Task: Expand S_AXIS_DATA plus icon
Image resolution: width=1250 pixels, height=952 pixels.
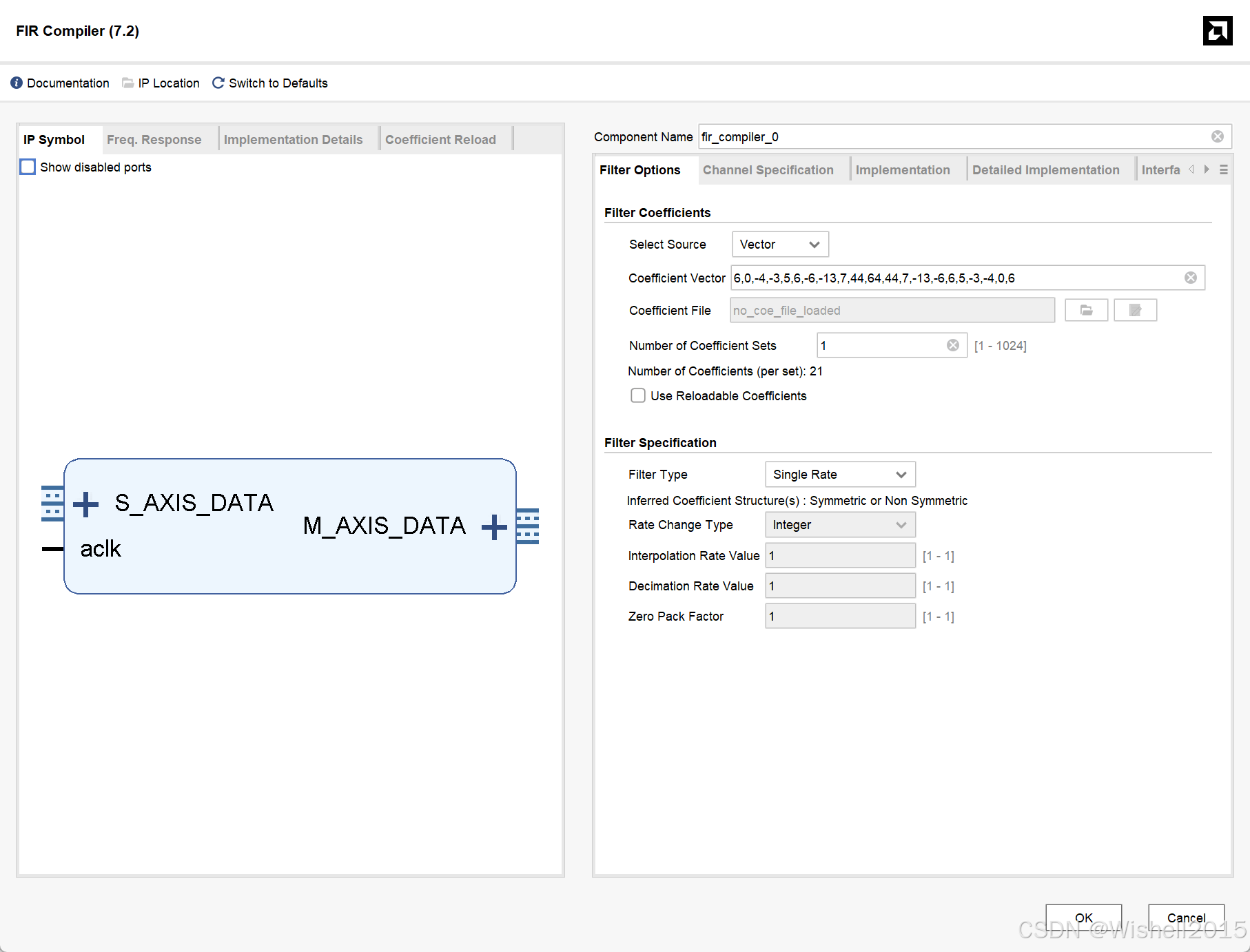Action: click(86, 504)
